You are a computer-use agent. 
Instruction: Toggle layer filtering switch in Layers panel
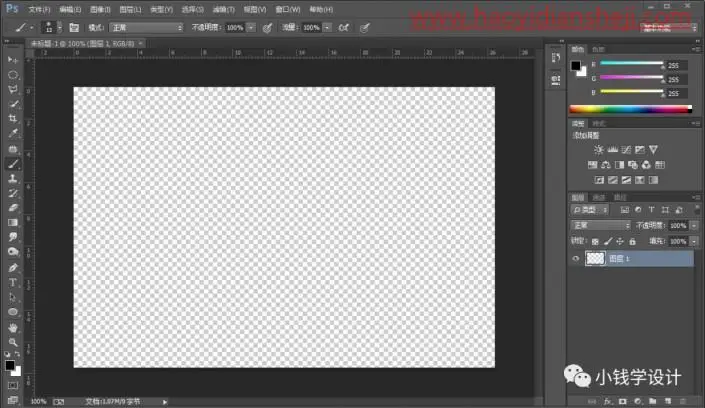[696, 210]
